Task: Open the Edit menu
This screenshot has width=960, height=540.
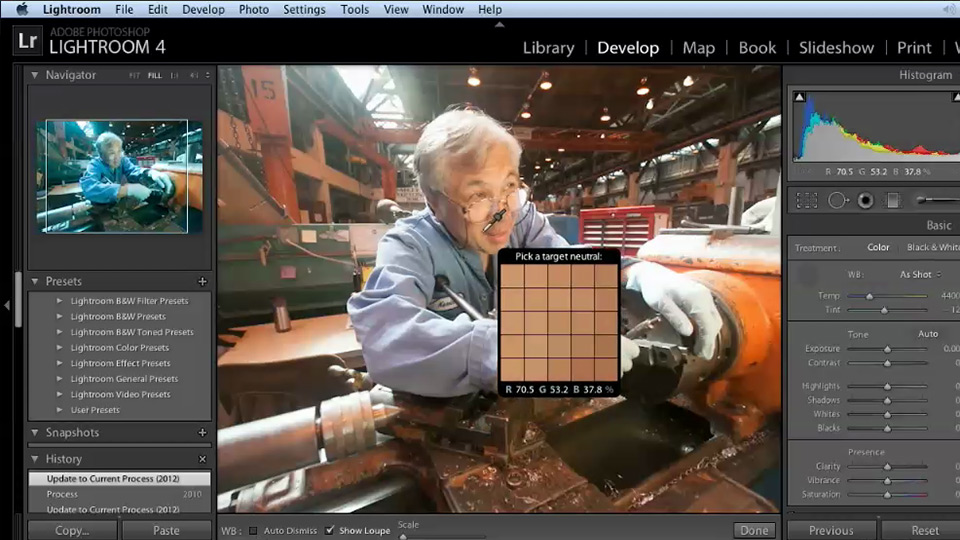Action: click(157, 9)
